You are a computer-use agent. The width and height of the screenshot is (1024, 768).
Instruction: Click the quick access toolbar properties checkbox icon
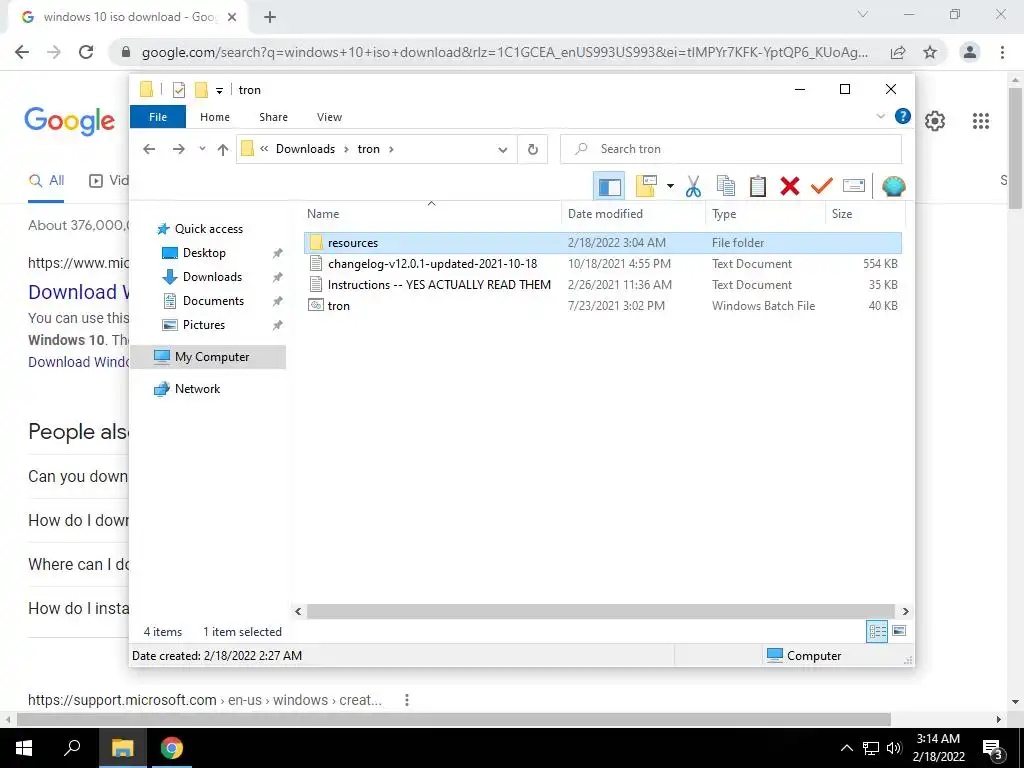point(179,90)
